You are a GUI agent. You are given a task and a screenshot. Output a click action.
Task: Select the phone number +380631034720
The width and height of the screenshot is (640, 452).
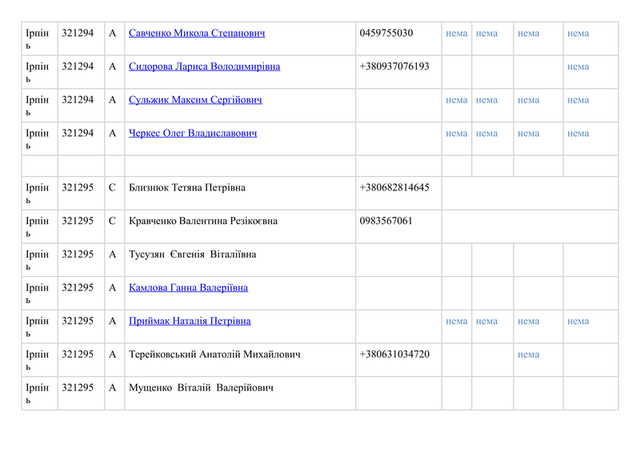tap(394, 354)
